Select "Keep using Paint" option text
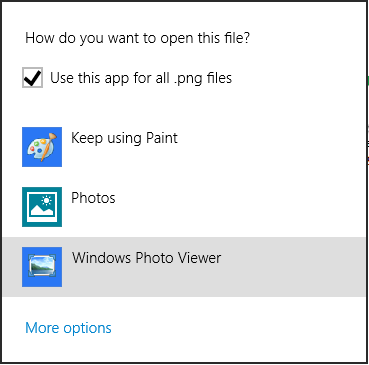Viewport: 369px width, 365px height. (x=124, y=138)
